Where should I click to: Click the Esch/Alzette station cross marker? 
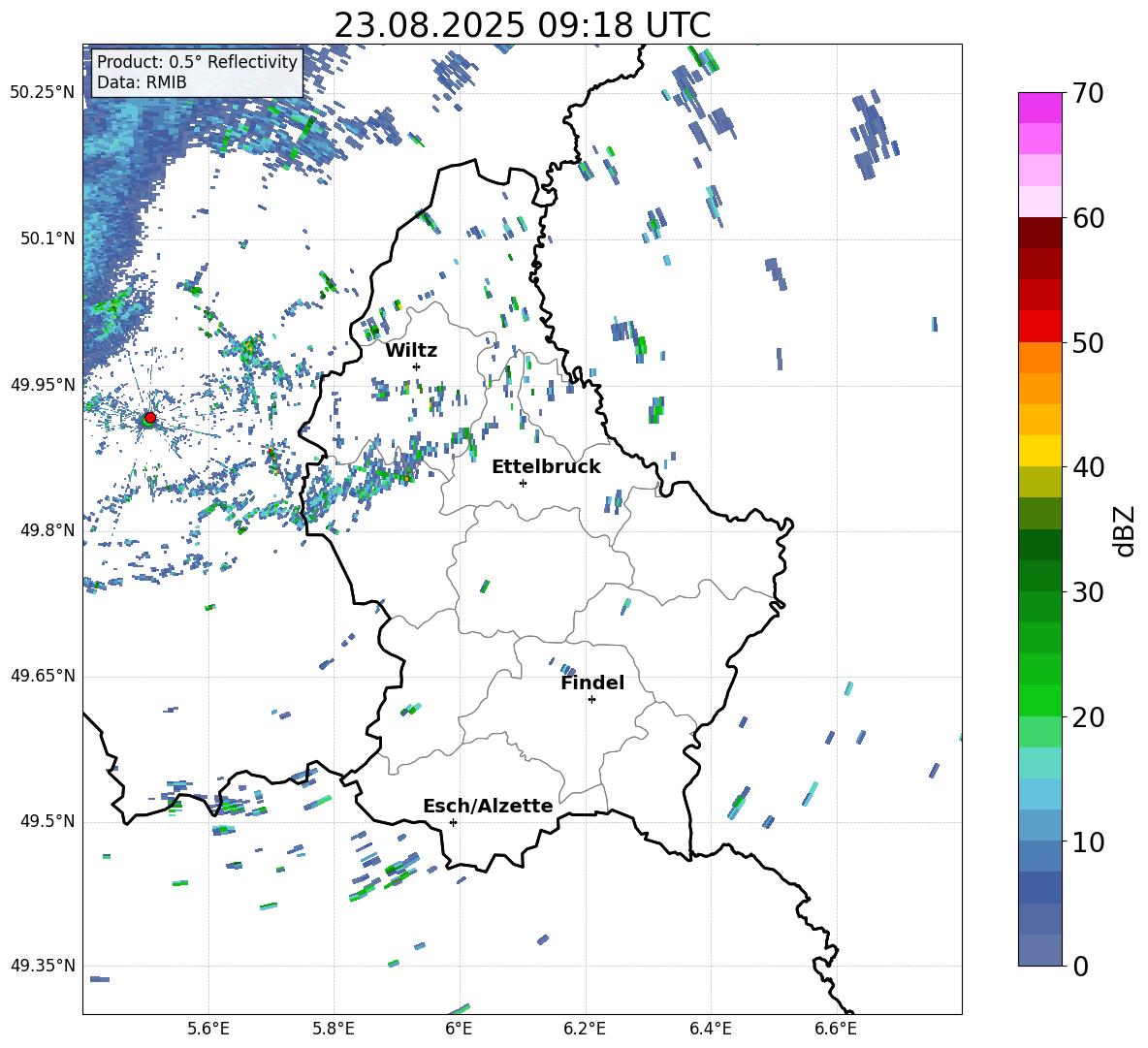453,822
